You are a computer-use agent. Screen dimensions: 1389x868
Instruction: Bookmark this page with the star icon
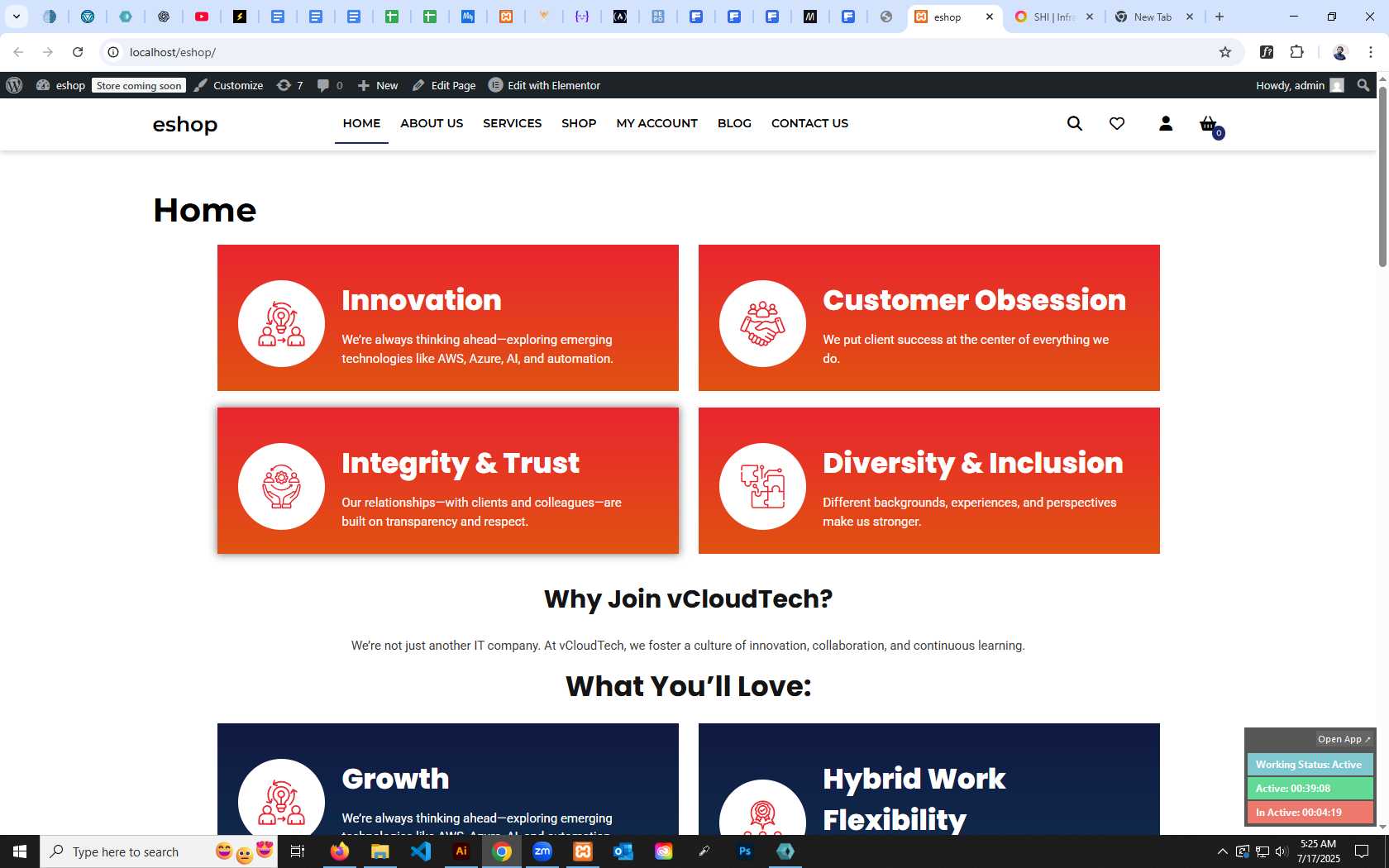coord(1225,52)
